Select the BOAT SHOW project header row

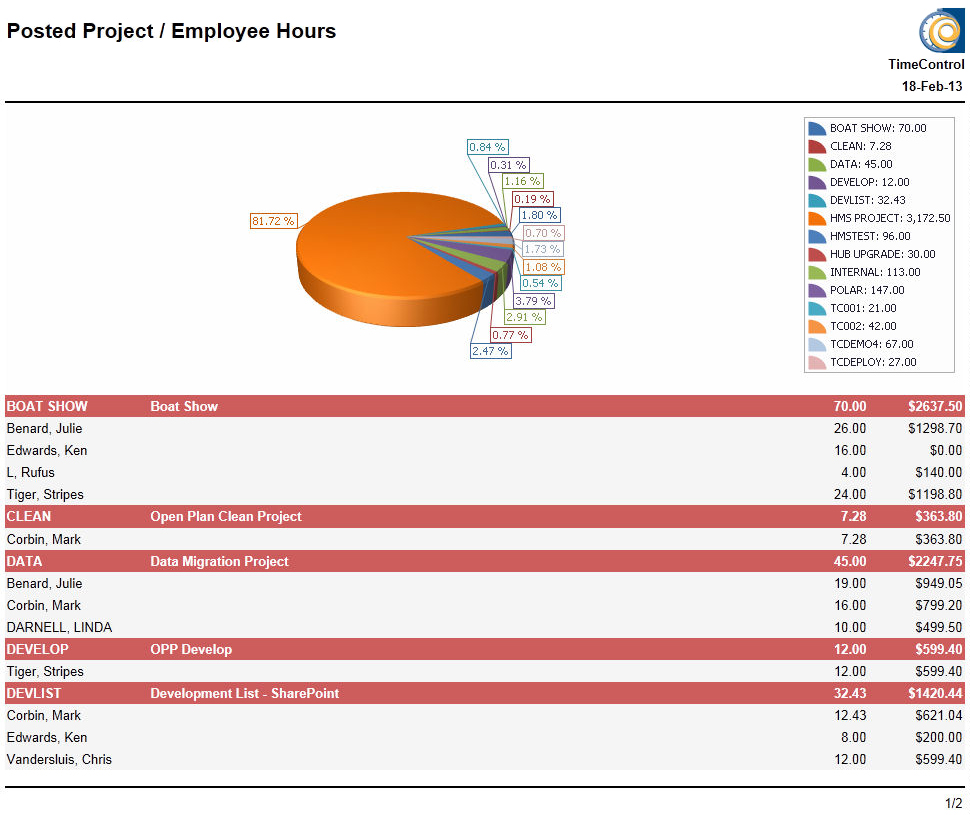(485, 406)
